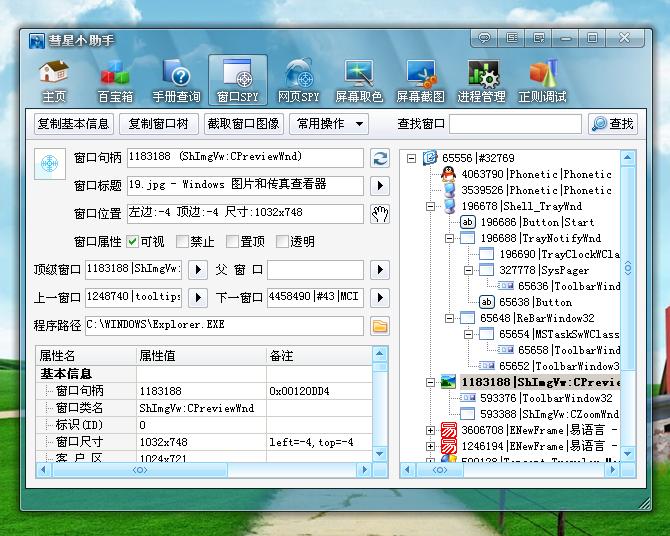The image size is (670, 536).
Task: Open program path folder icon
Action: click(380, 326)
